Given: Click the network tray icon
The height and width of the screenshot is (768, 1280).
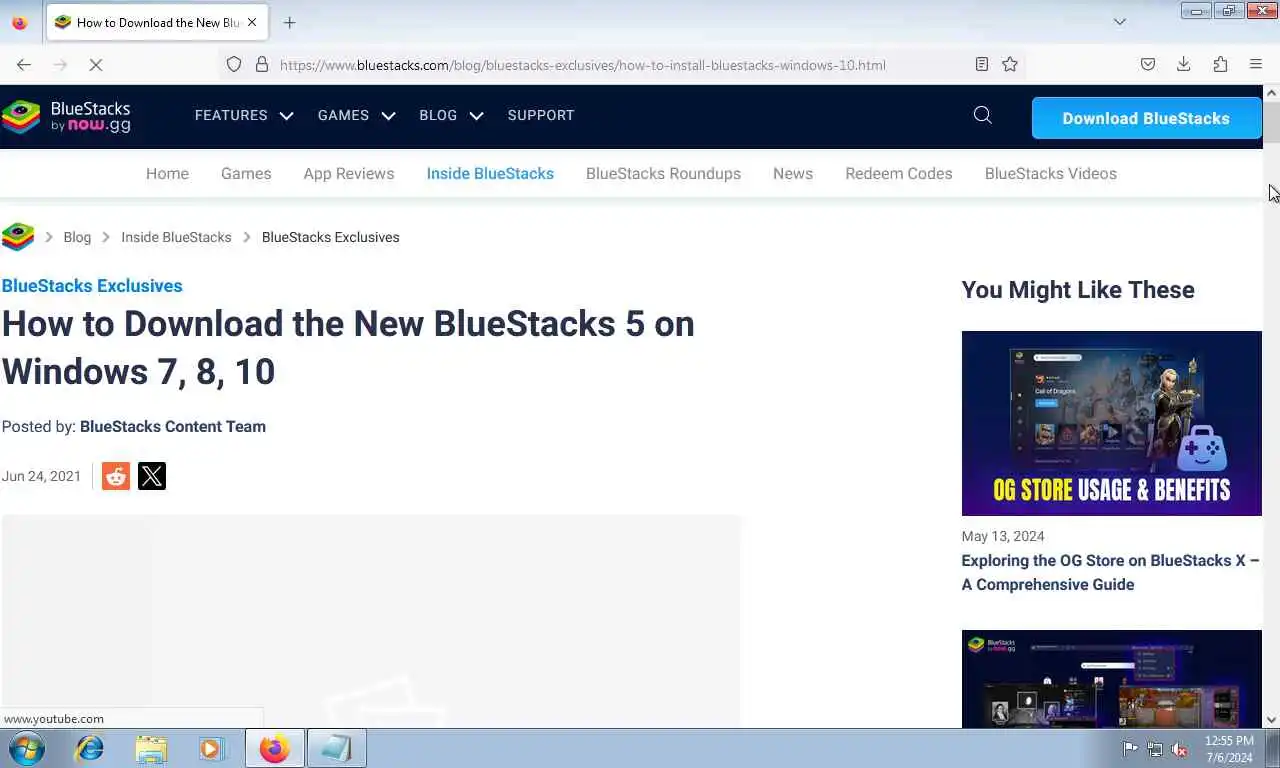Looking at the screenshot, I should pyautogui.click(x=1155, y=748).
